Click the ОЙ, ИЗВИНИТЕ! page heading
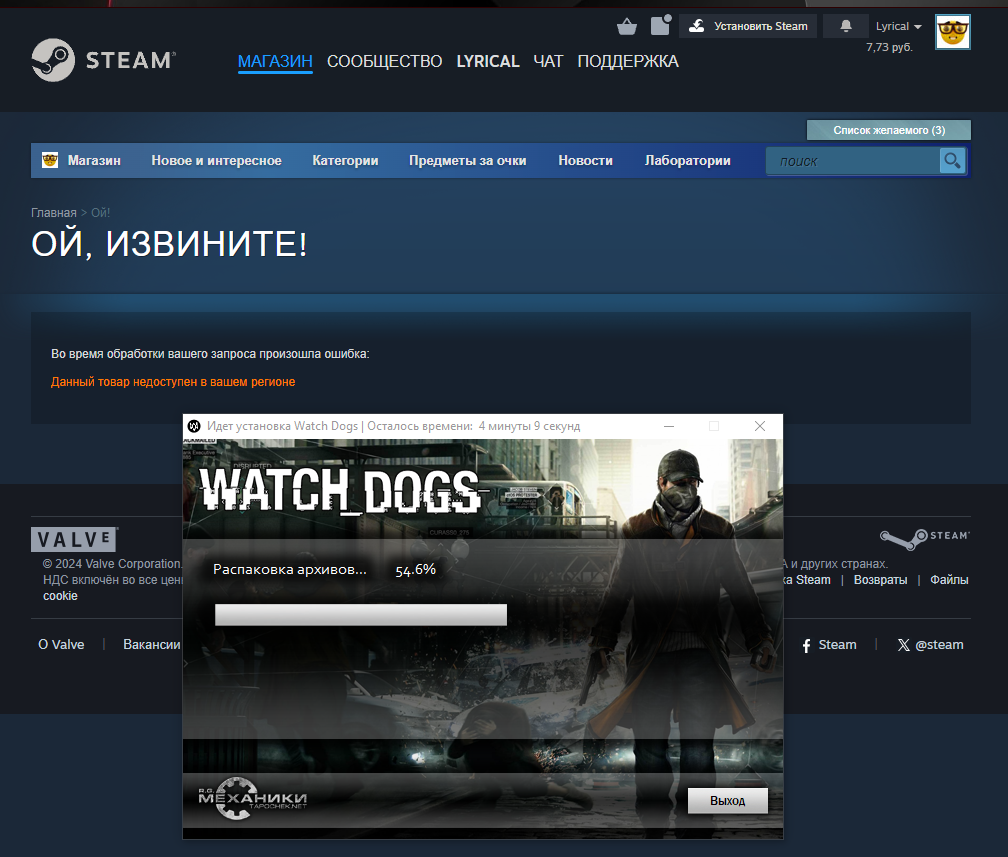 pyautogui.click(x=170, y=244)
